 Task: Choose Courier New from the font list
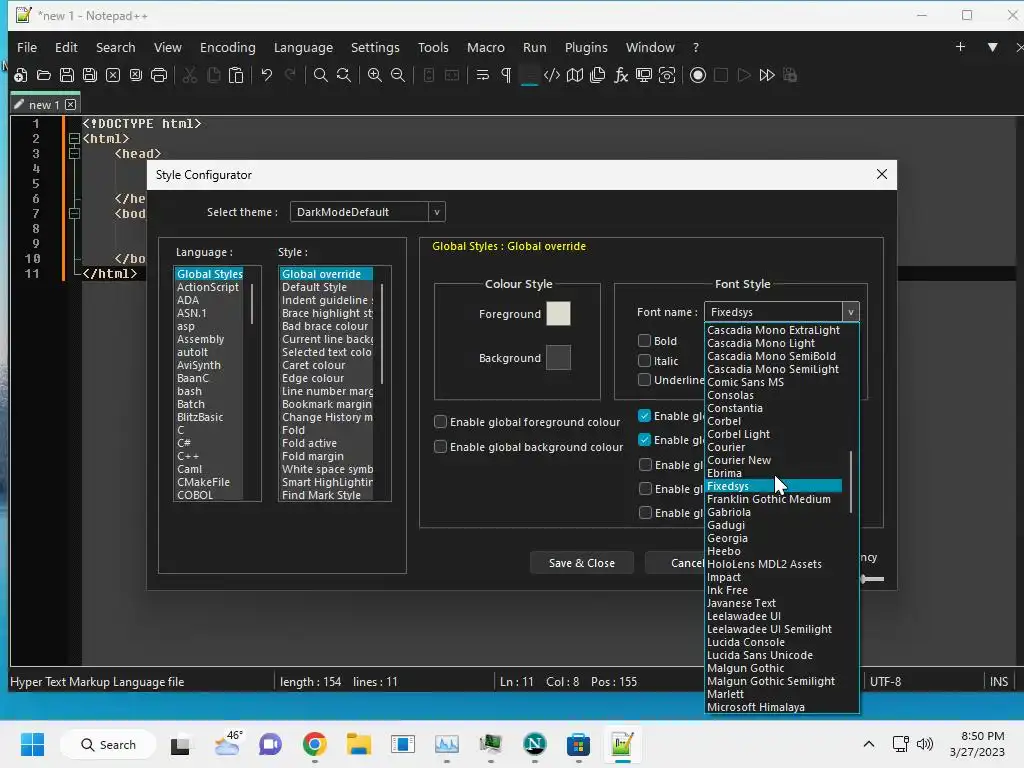coord(739,460)
